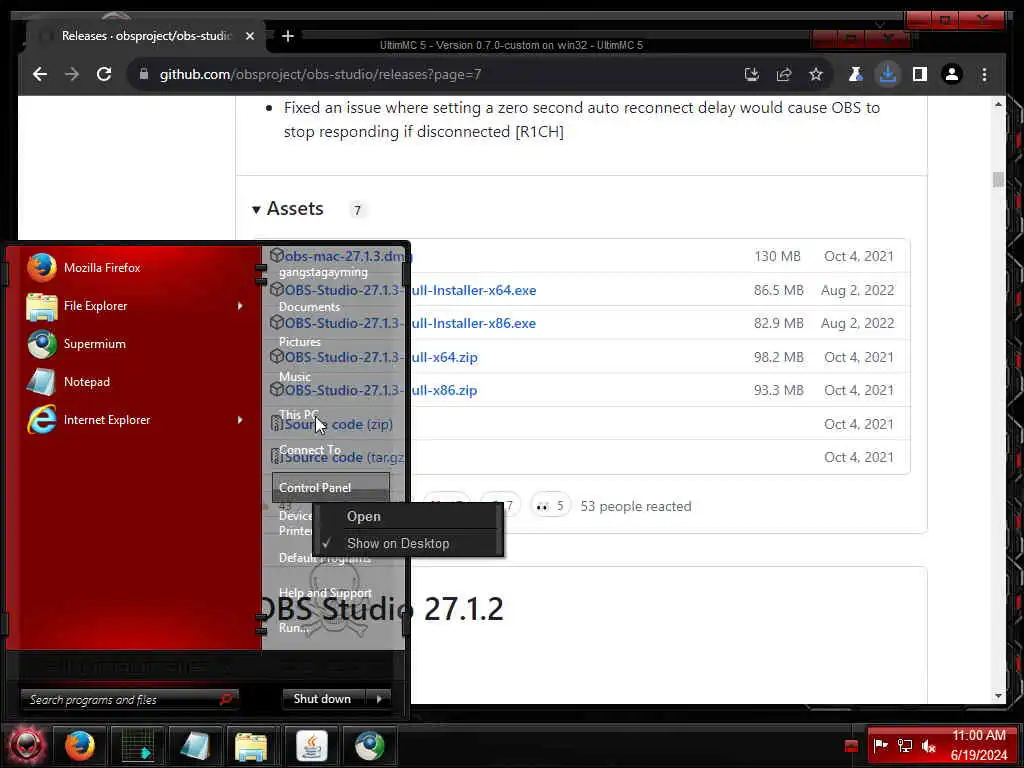Click the site lock icon in address bar
This screenshot has width=1024, height=768.
point(144,74)
